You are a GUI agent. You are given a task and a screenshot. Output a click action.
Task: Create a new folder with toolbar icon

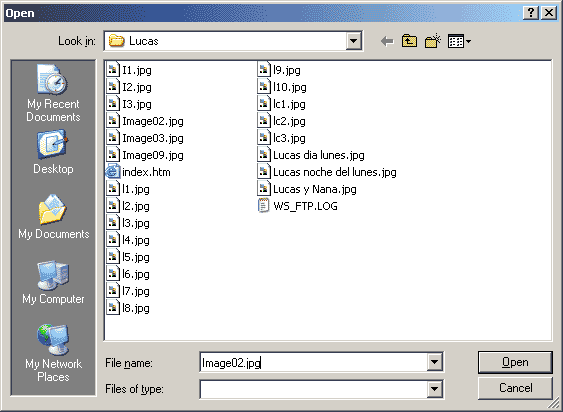(x=433, y=41)
